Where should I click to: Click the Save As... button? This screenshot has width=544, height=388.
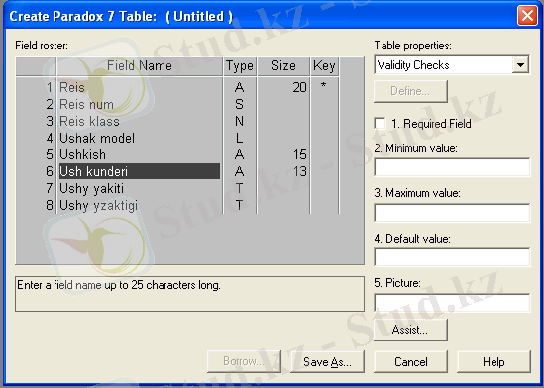(327, 362)
